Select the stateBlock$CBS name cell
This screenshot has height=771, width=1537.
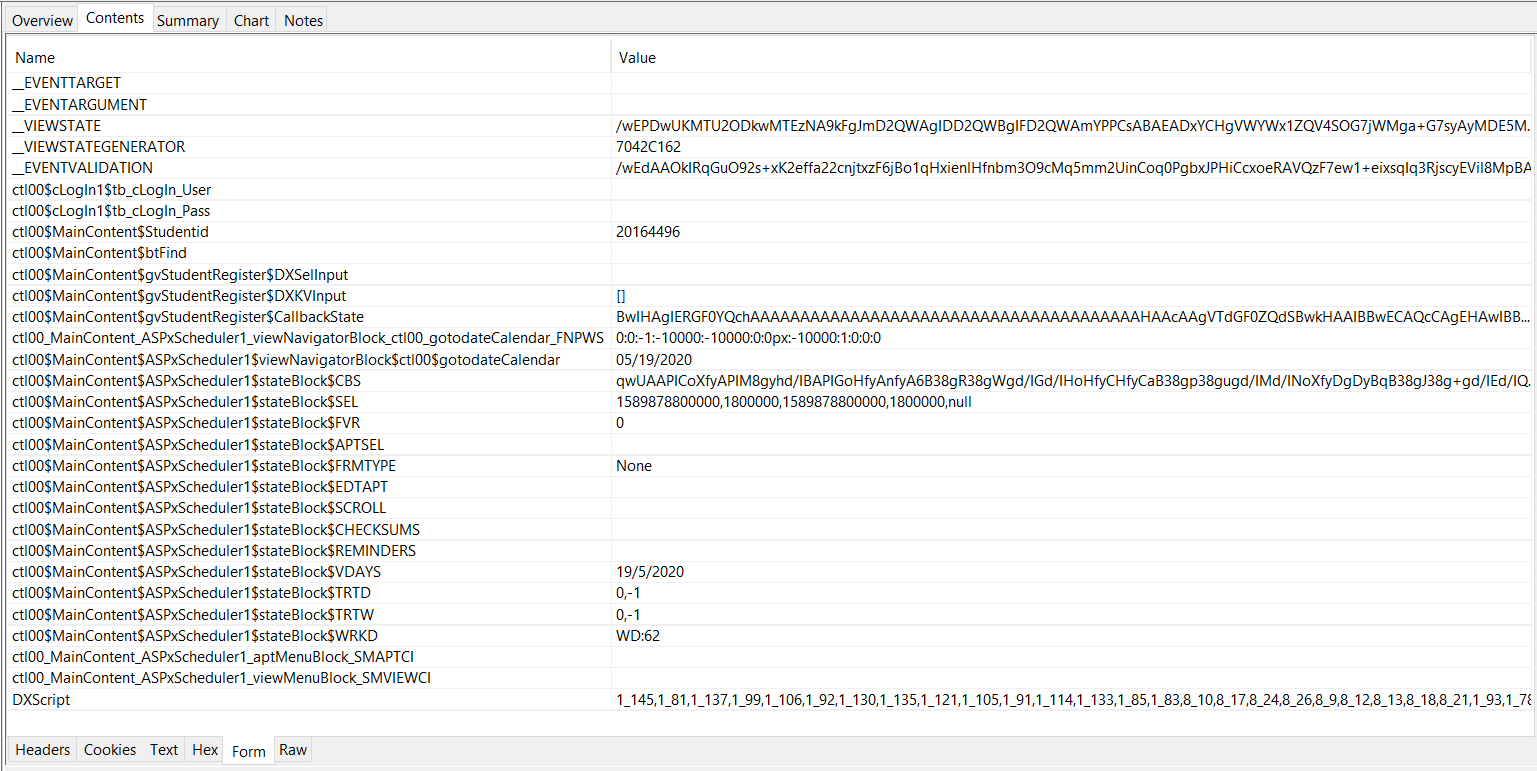pyautogui.click(x=310, y=381)
